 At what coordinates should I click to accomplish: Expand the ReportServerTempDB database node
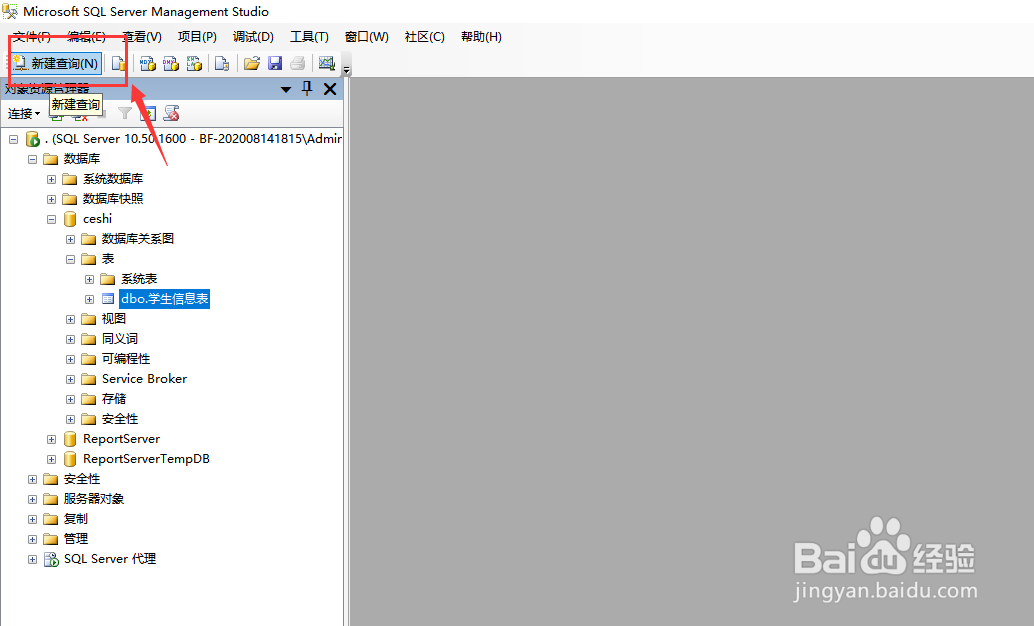click(51, 460)
